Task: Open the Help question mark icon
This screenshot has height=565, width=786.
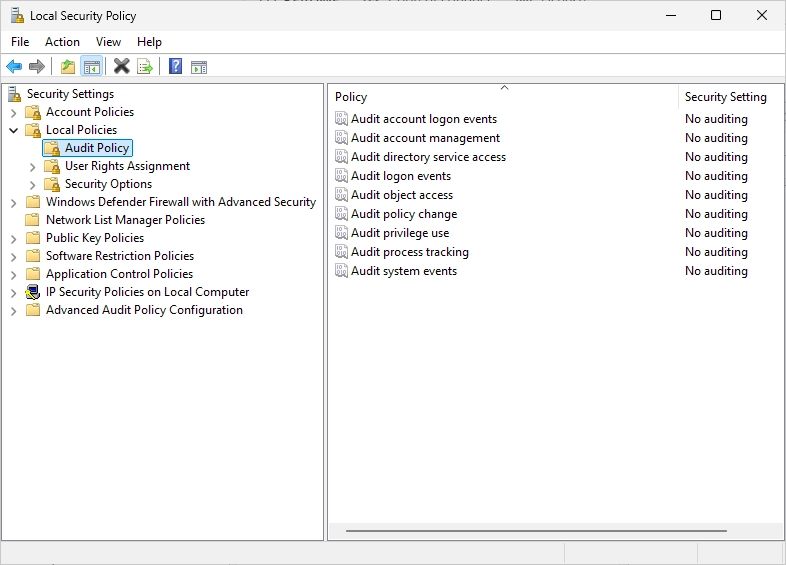Action: (x=175, y=66)
